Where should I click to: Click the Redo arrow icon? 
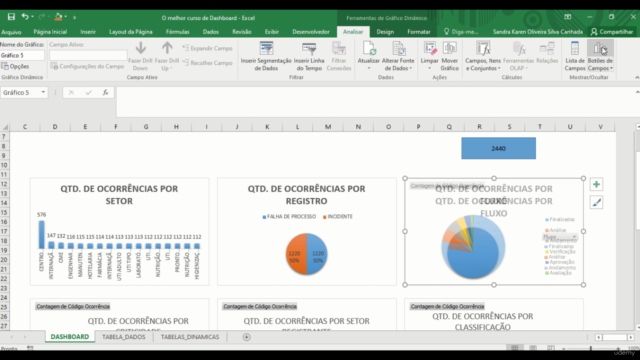pyautogui.click(x=41, y=17)
